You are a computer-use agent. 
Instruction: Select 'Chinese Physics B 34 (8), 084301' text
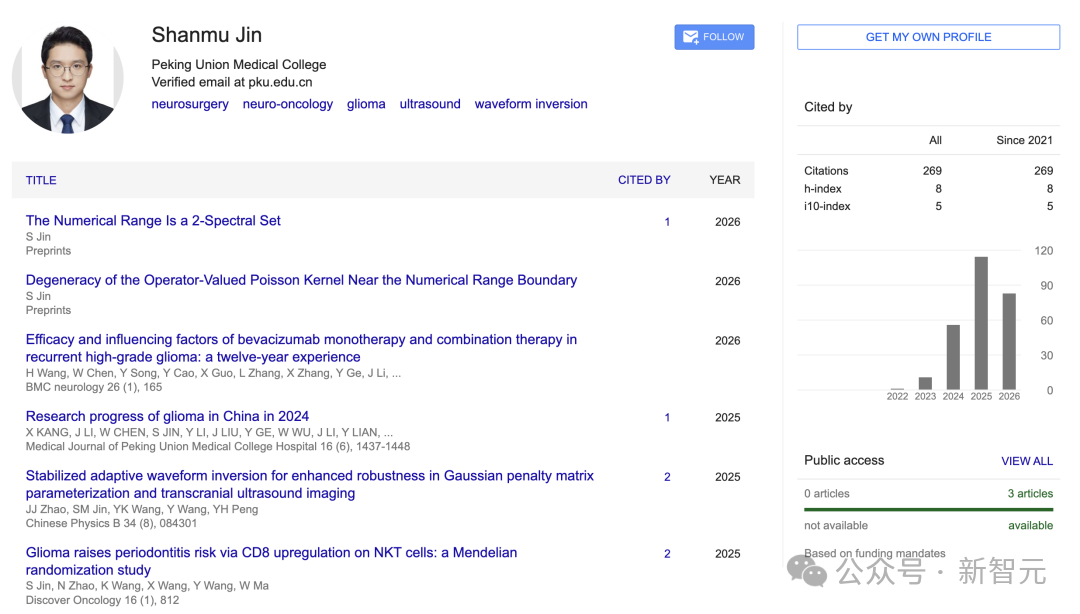pos(112,524)
